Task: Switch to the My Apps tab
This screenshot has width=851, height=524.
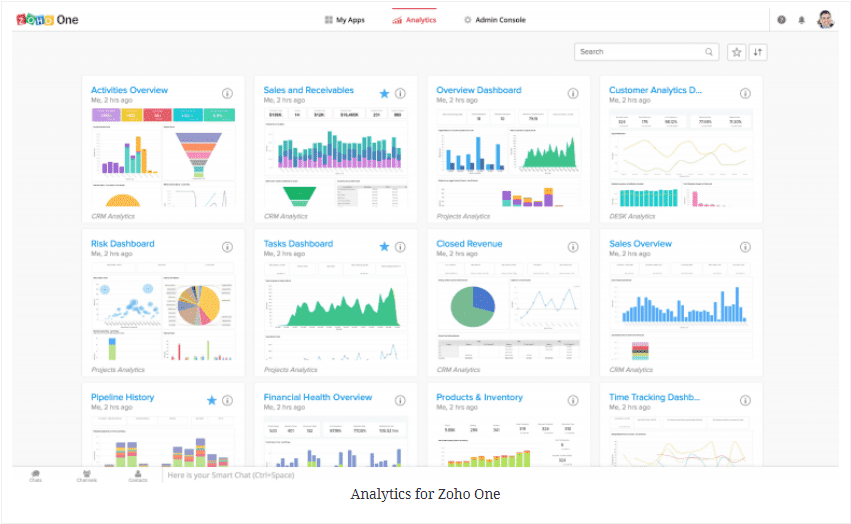Action: coord(345,20)
